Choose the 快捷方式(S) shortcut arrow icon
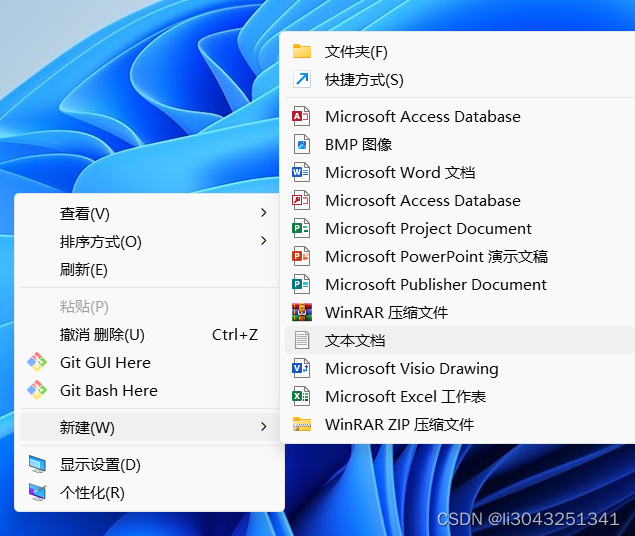The image size is (635, 536). click(302, 79)
